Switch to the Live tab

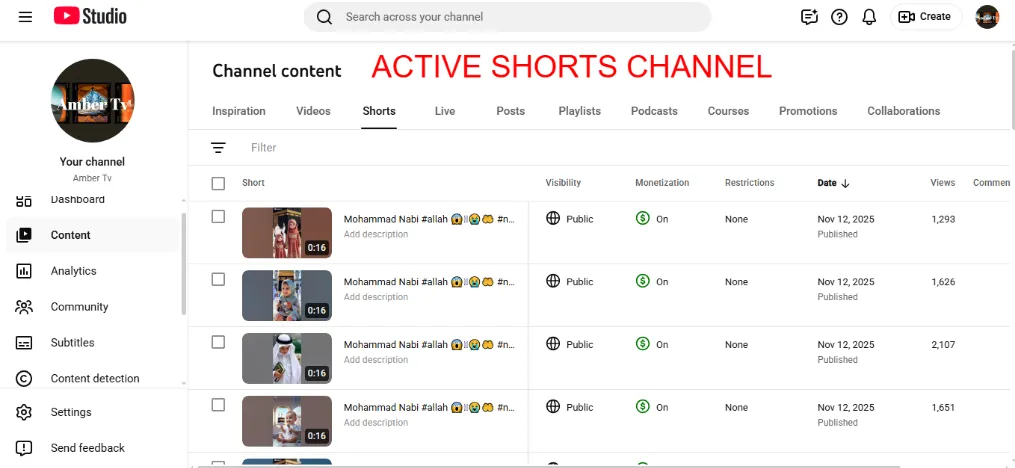[x=445, y=111]
